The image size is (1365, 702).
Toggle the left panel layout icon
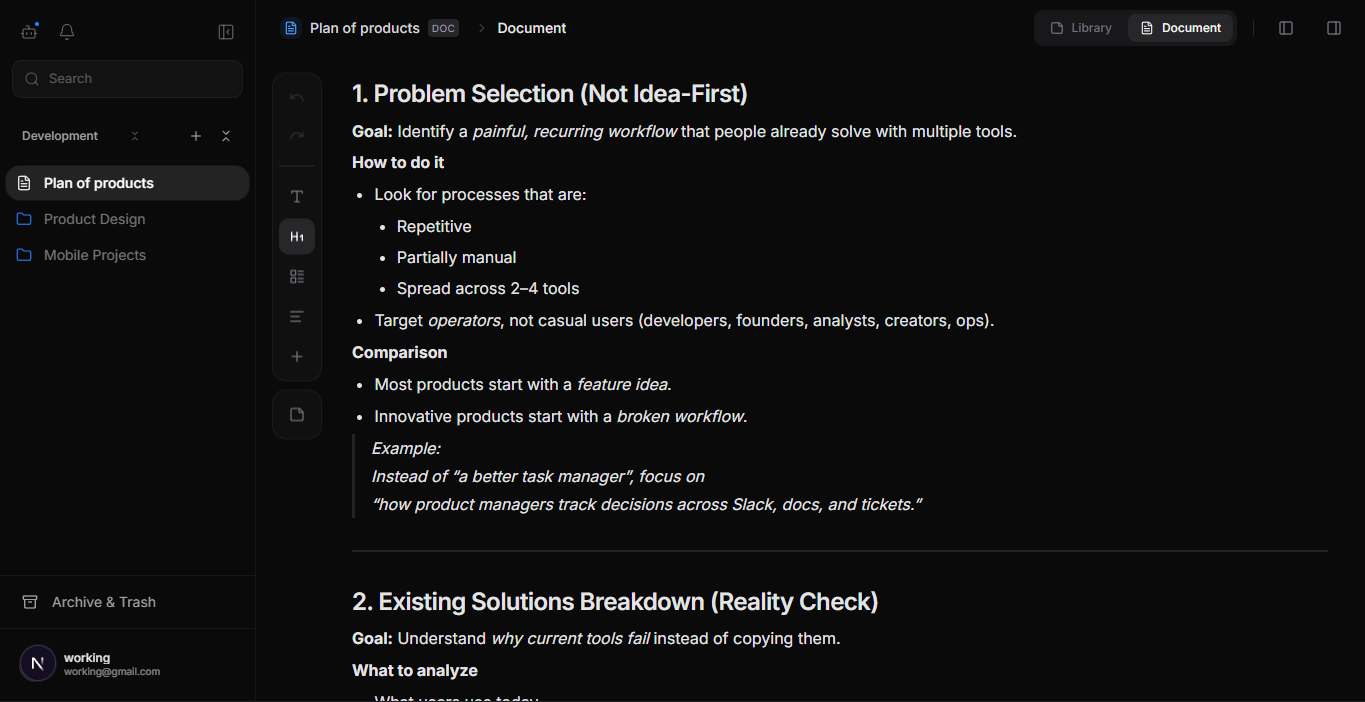click(1286, 27)
